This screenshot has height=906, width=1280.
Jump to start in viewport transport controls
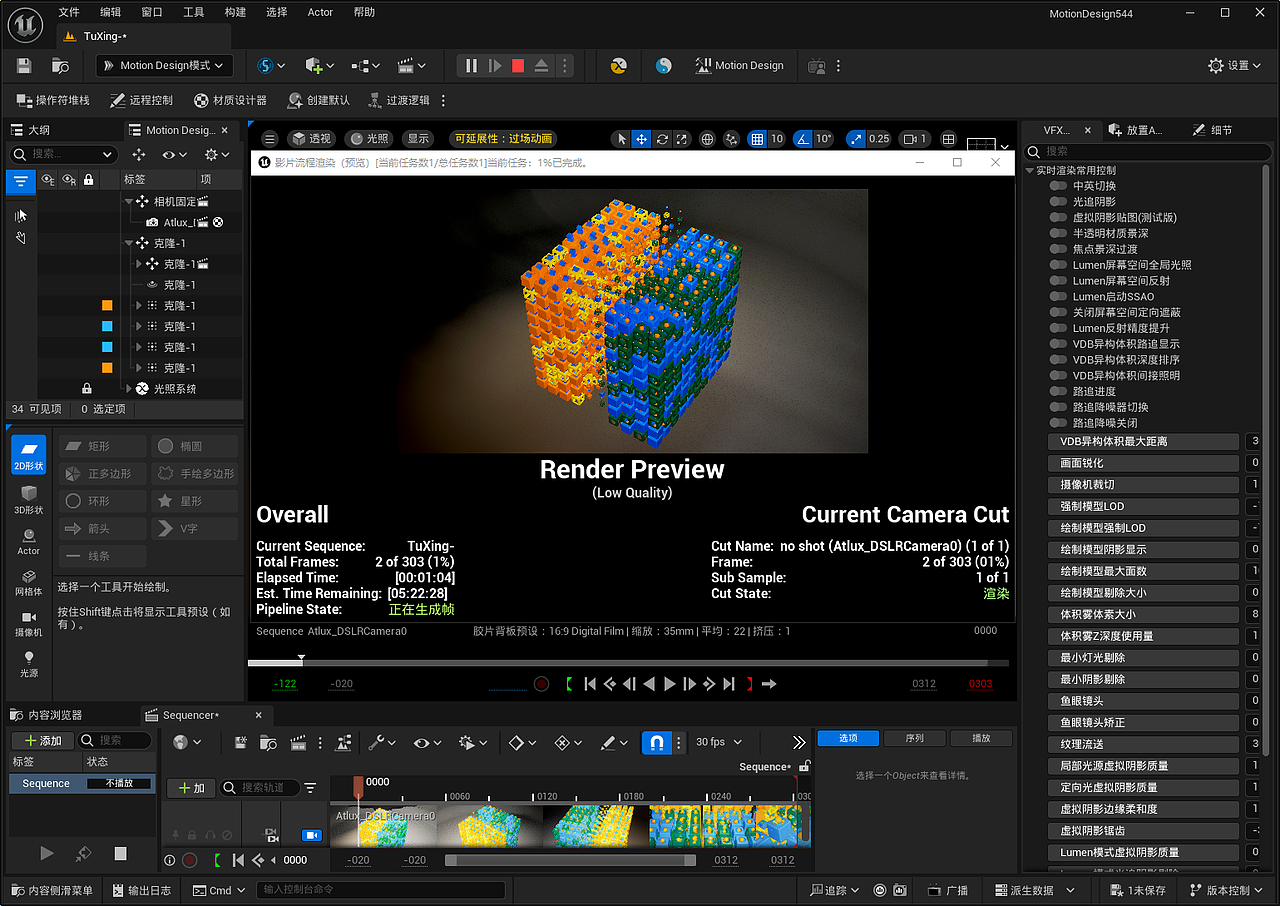point(590,684)
